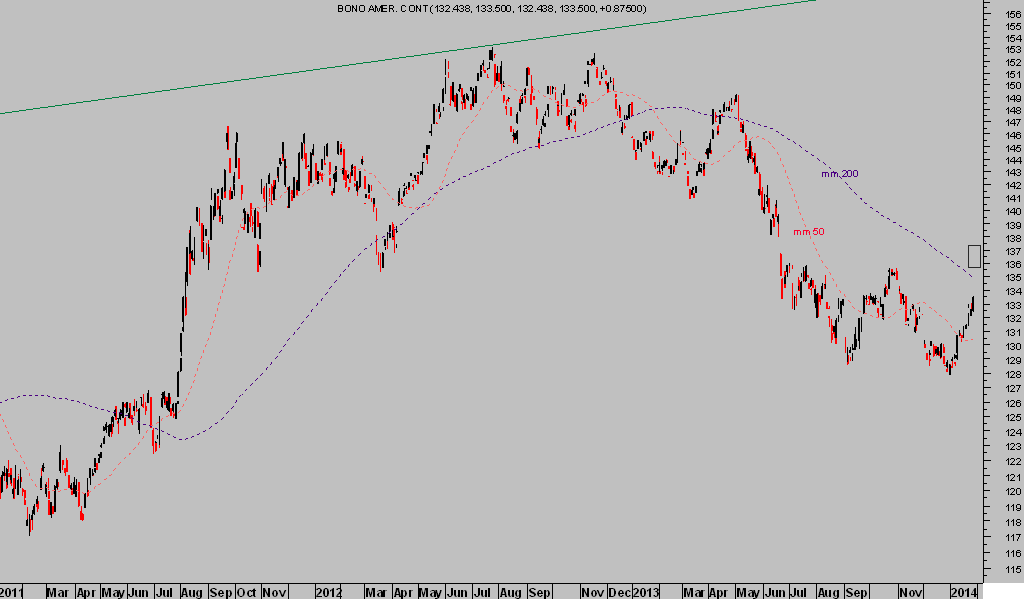This screenshot has width=1024, height=599.
Task: Jump to the 2012 year marker
Action: tap(329, 591)
